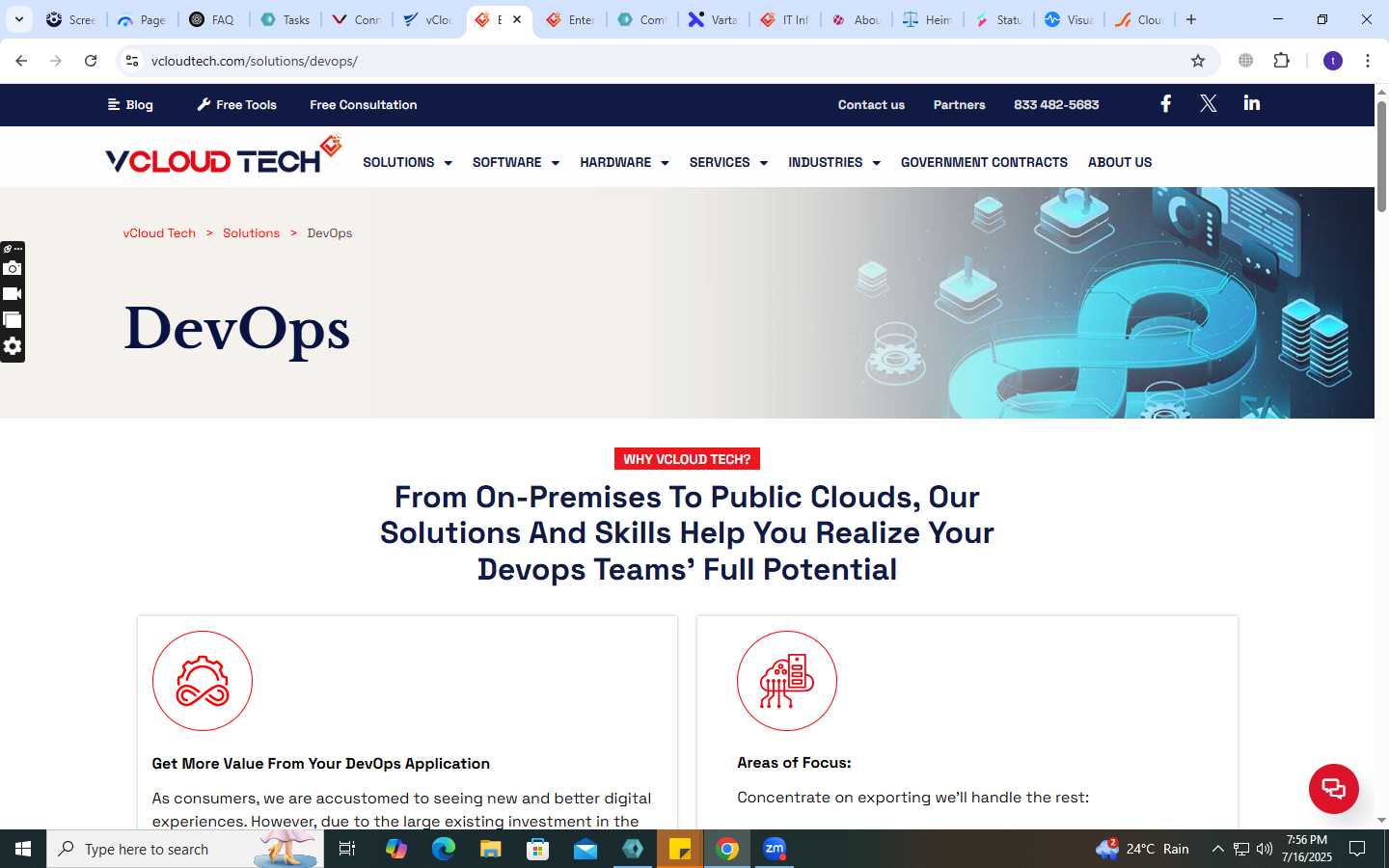Expand the SOLUTIONS menu
This screenshot has height=868, width=1389.
click(407, 162)
